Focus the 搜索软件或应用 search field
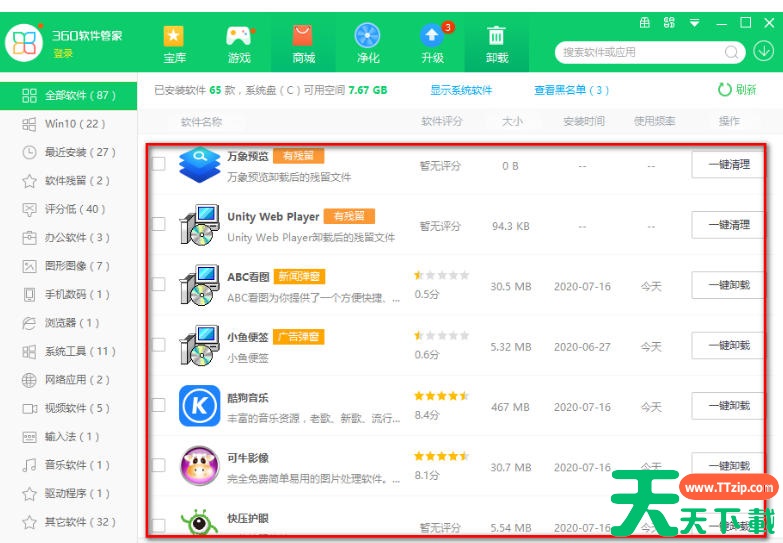This screenshot has height=543, width=783. (x=640, y=52)
